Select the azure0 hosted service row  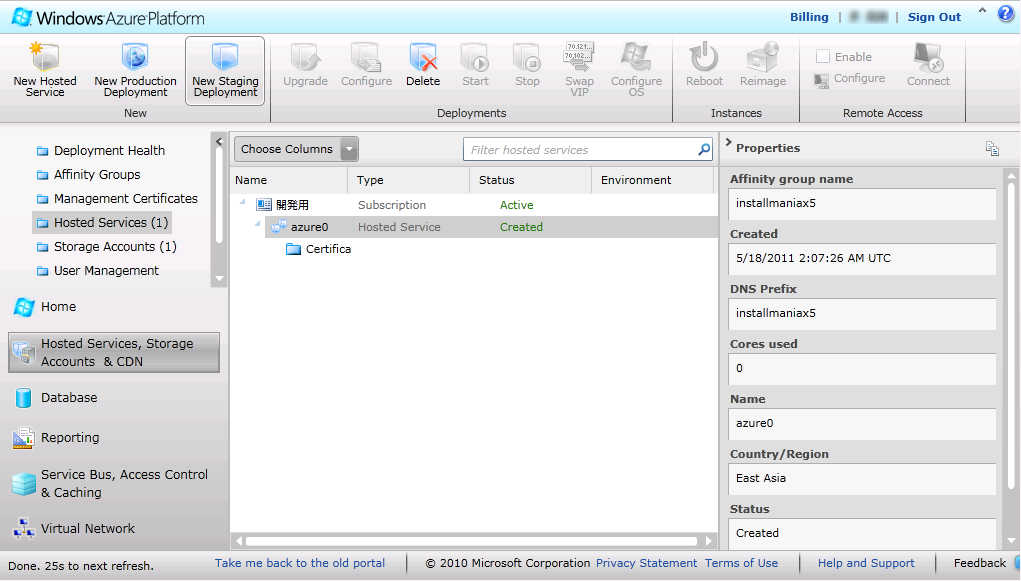click(x=492, y=227)
